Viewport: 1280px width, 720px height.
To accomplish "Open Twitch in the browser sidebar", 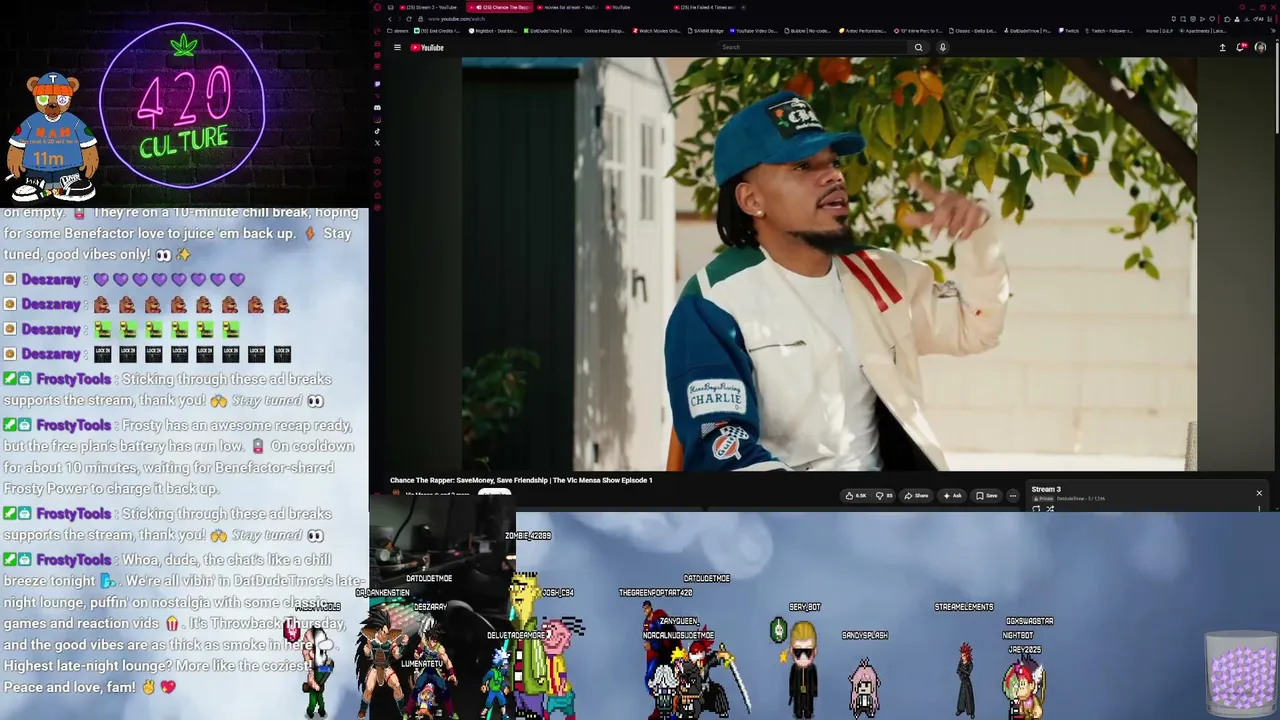I will pos(377,84).
